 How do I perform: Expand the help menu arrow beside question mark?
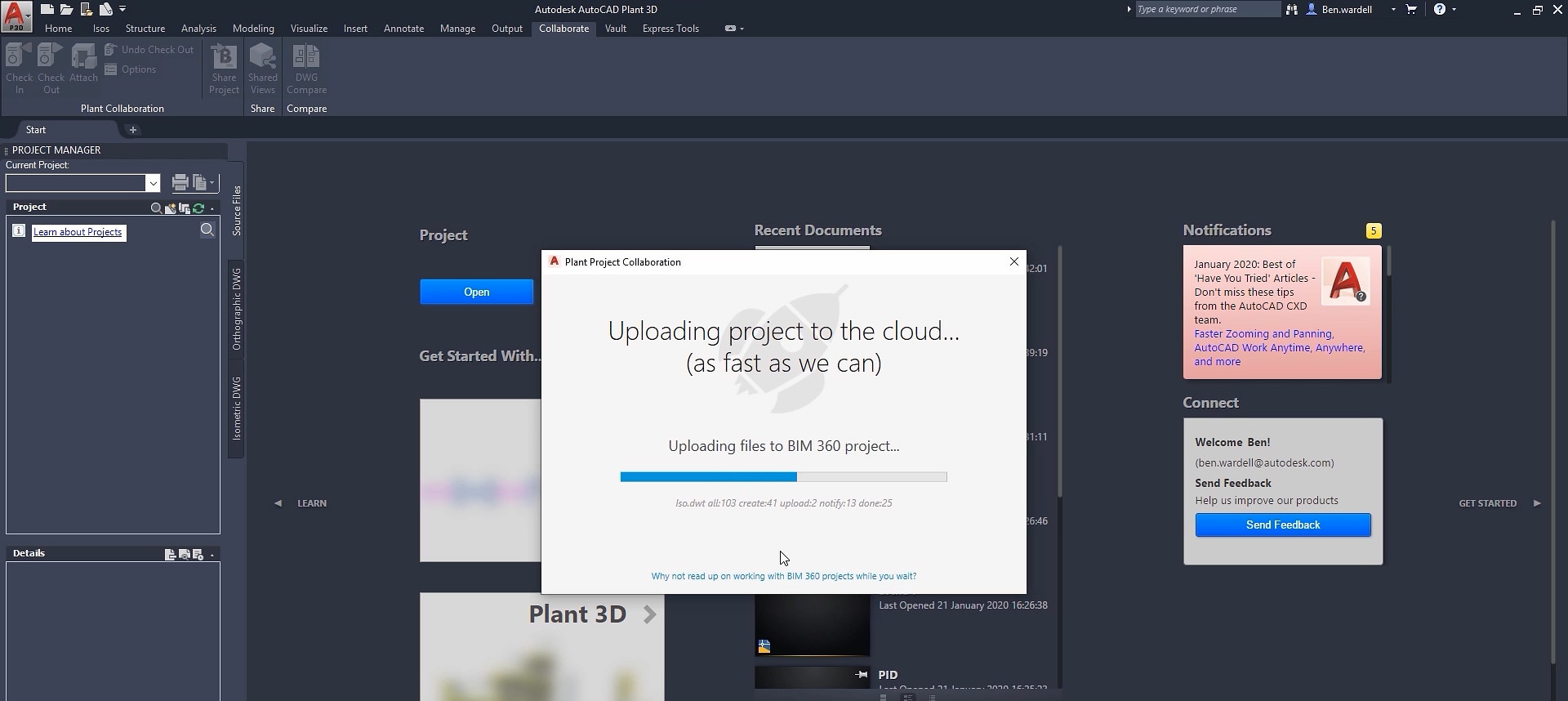pos(1454,10)
